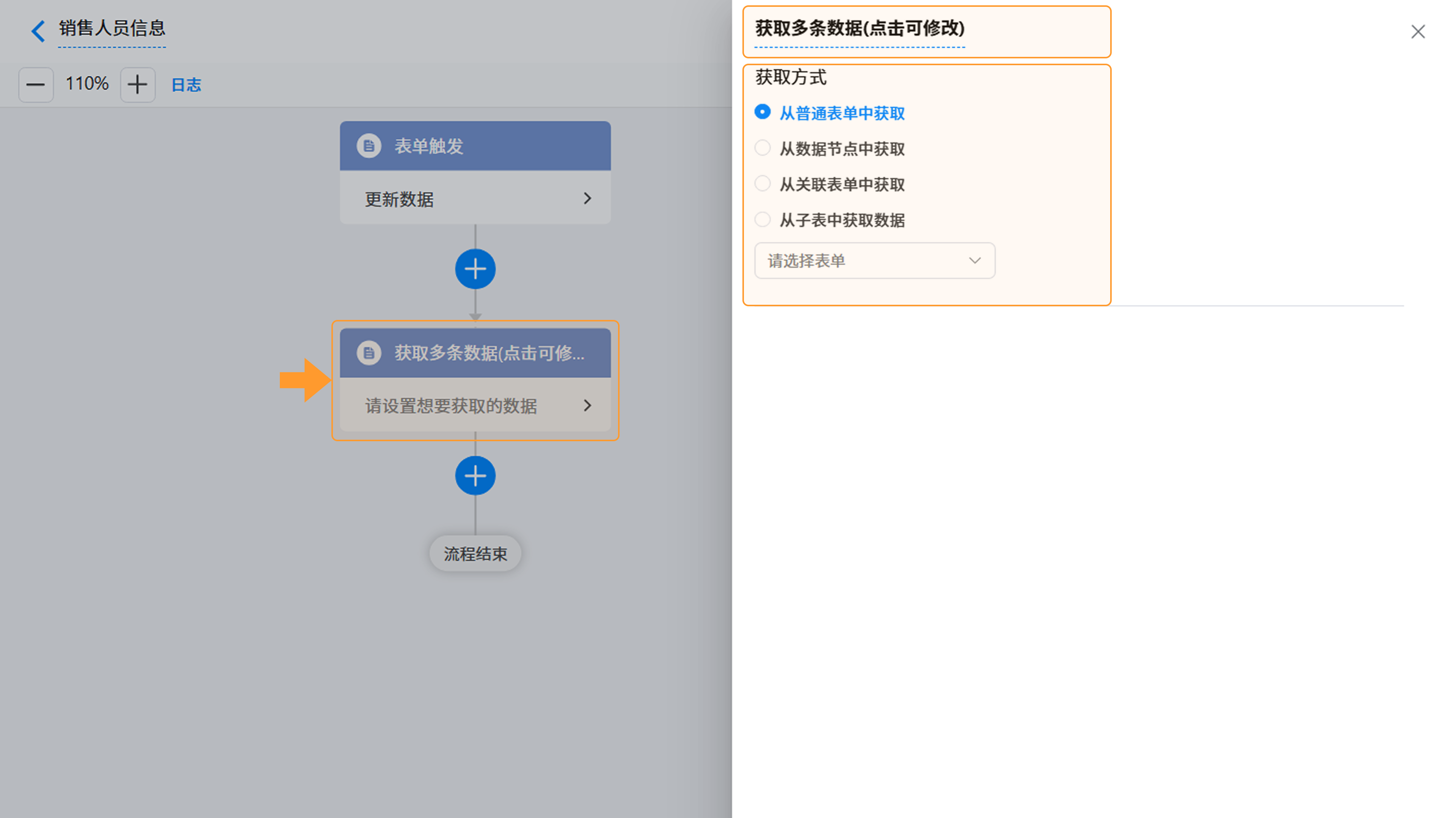
Task: Zoom in with the plus button
Action: point(137,85)
